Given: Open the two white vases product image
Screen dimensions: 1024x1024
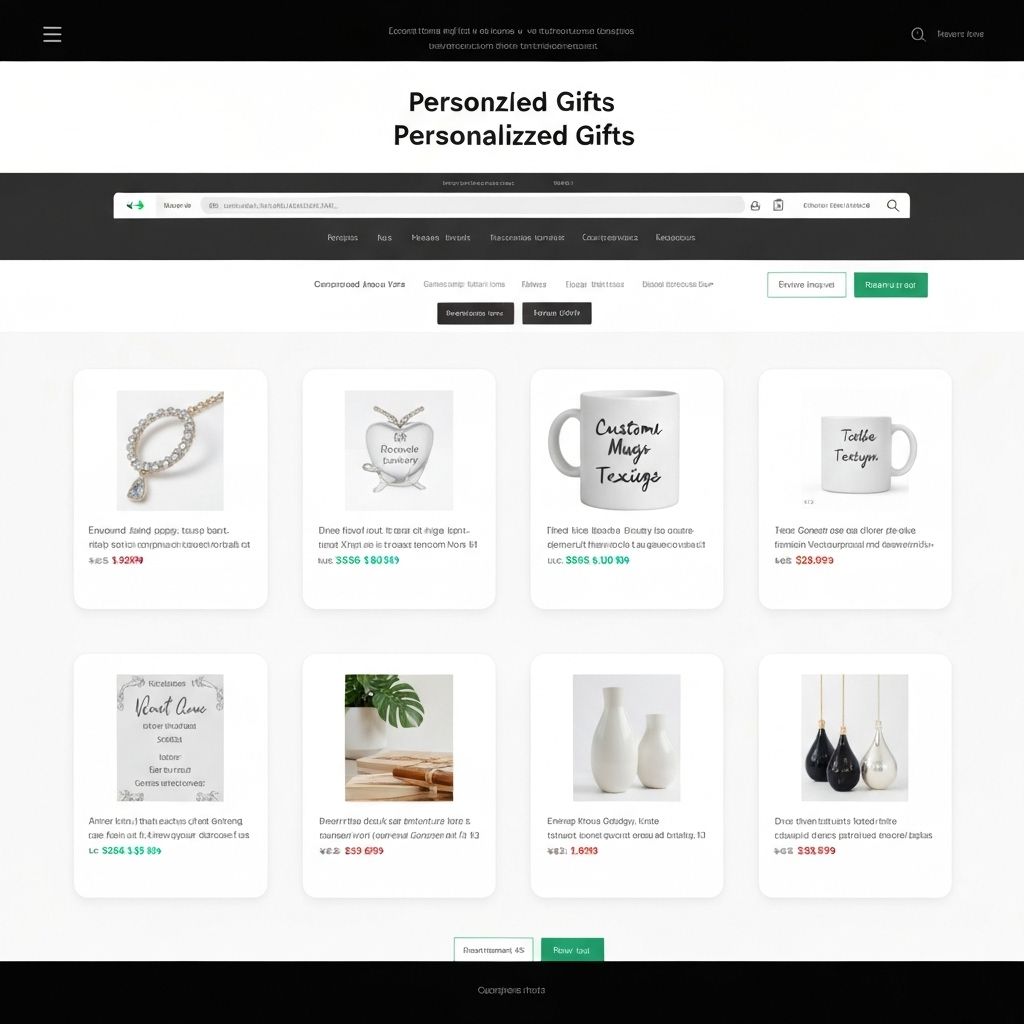Looking at the screenshot, I should 626,738.
